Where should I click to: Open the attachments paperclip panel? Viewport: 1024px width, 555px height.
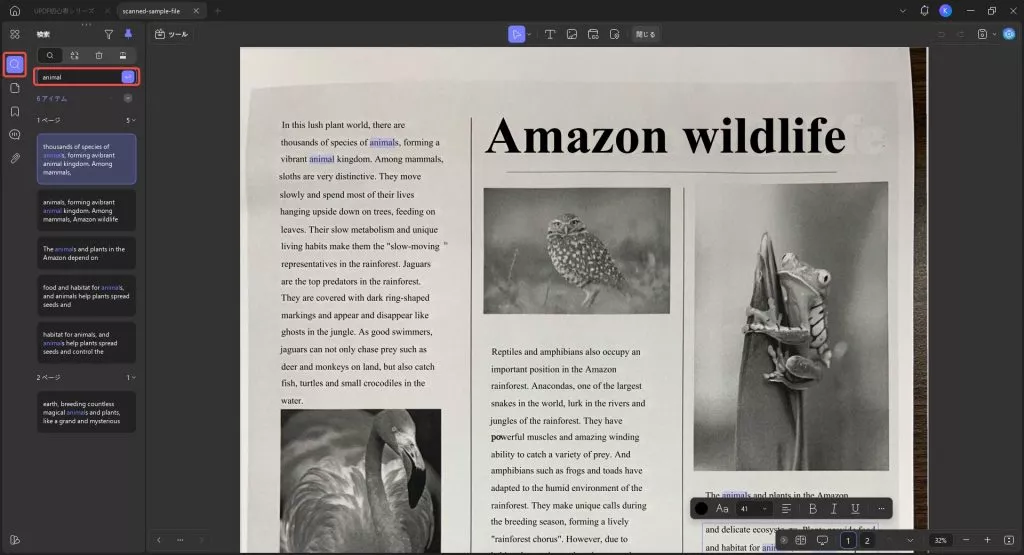14,159
